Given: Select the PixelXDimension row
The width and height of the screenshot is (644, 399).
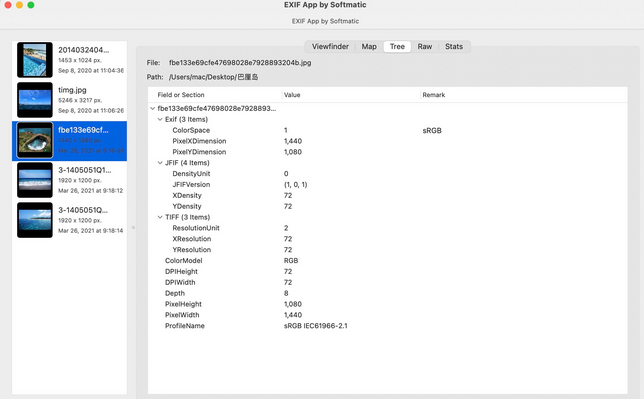Looking at the screenshot, I should [388, 141].
